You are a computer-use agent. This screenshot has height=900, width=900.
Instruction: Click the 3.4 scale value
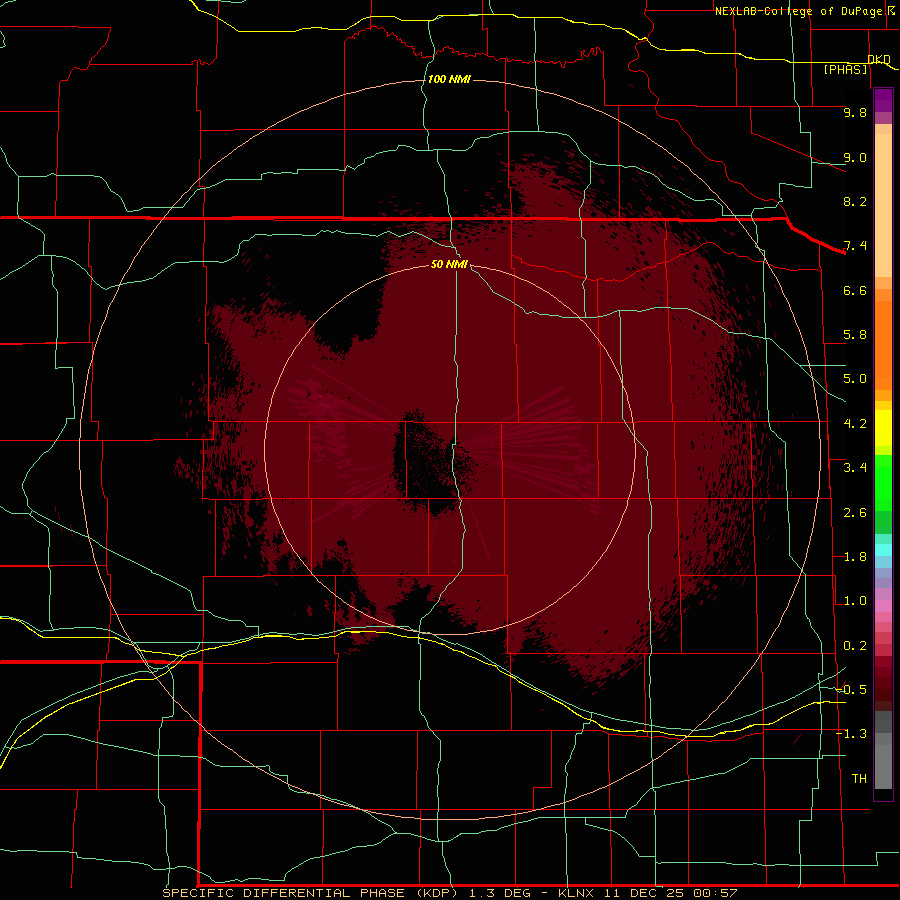855,468
